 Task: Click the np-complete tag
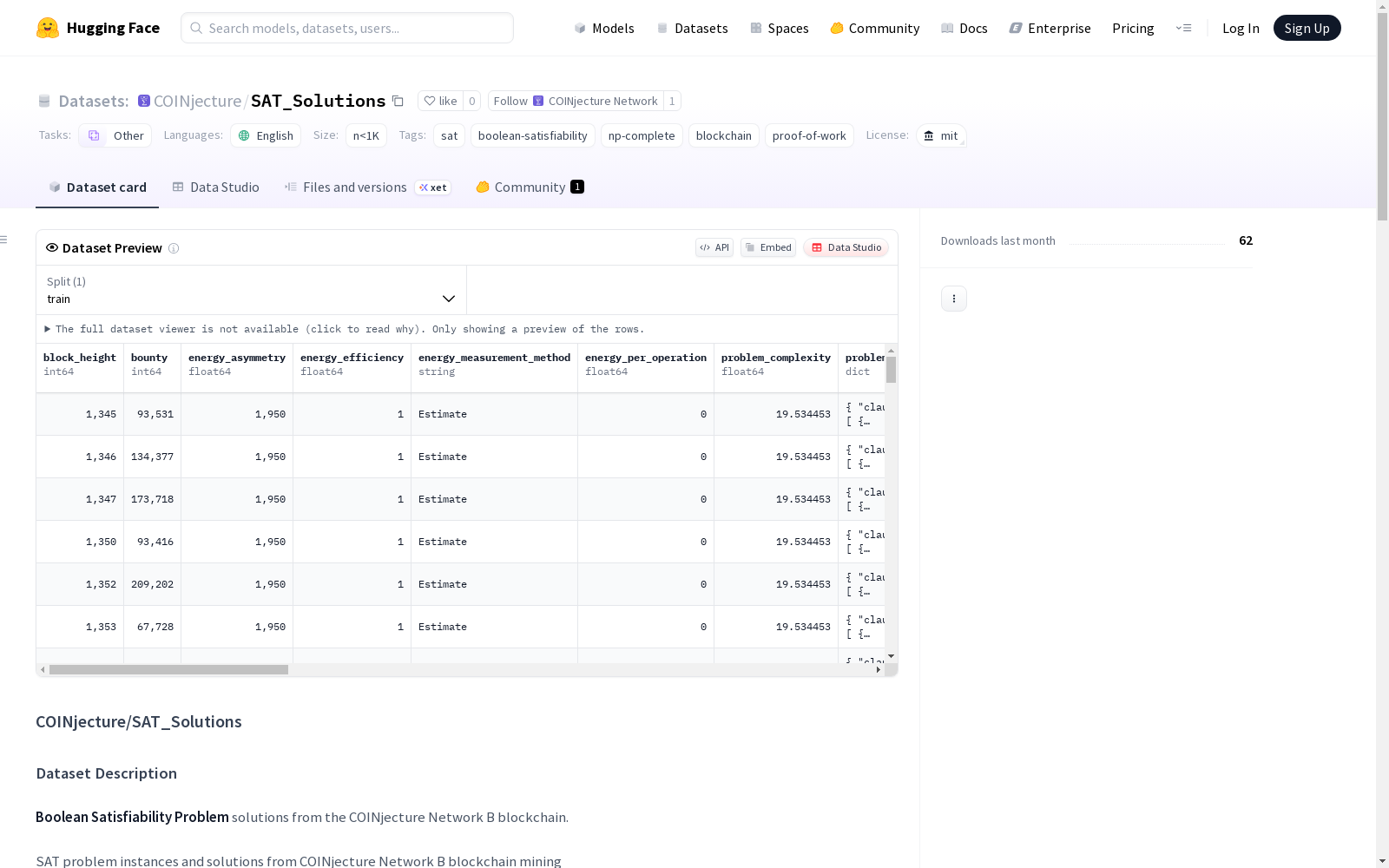tap(642, 135)
